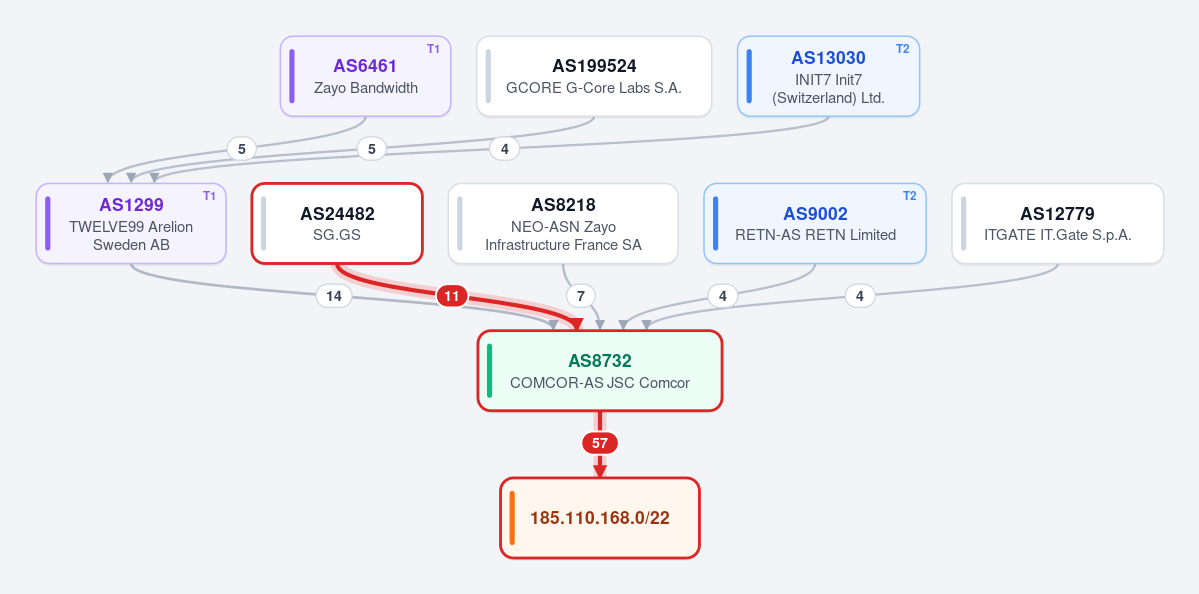Click the AS199524 GCORE node
Image resolution: width=1199 pixels, height=594 pixels.
[x=594, y=76]
